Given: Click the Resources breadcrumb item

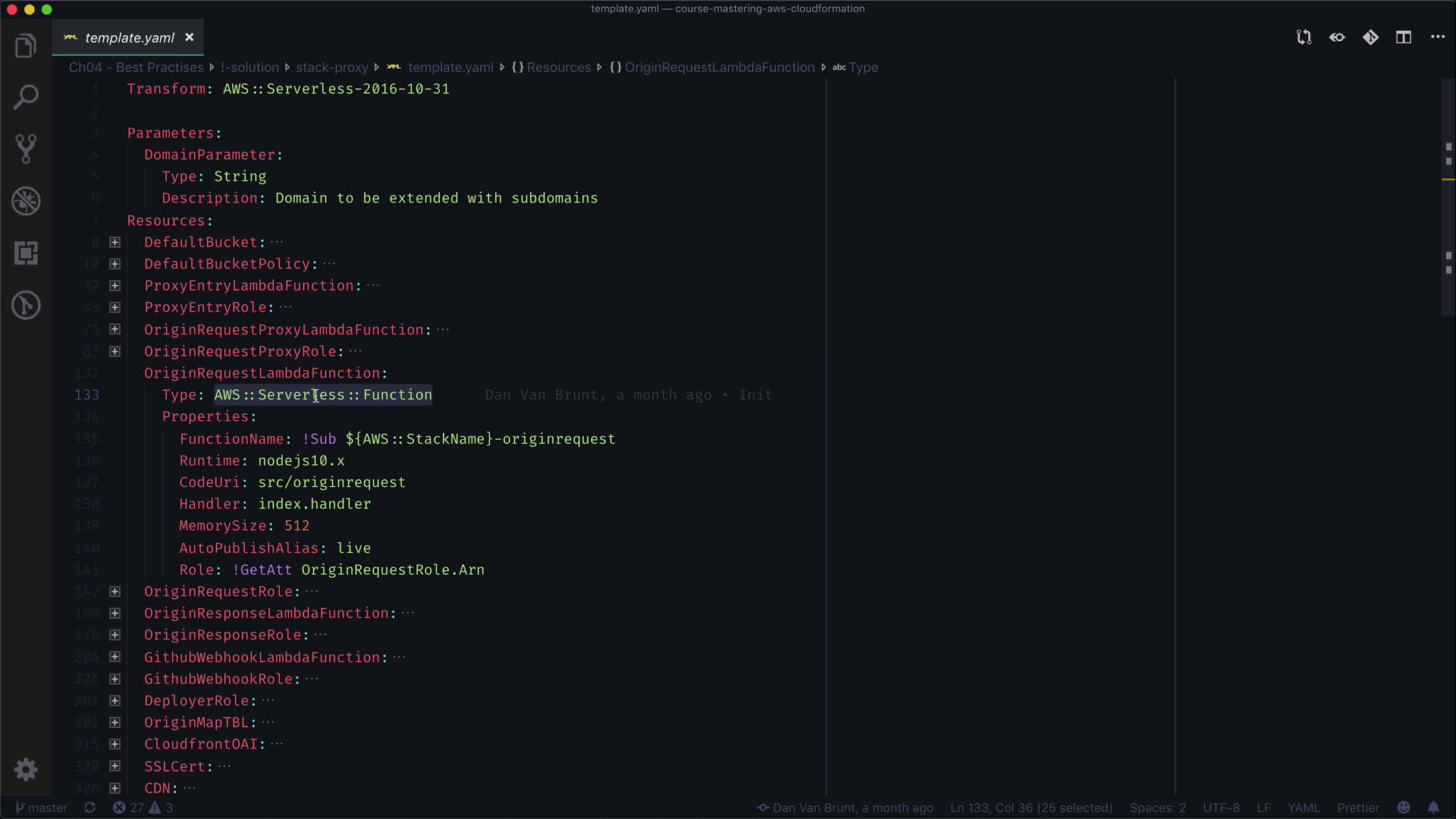Looking at the screenshot, I should [558, 67].
